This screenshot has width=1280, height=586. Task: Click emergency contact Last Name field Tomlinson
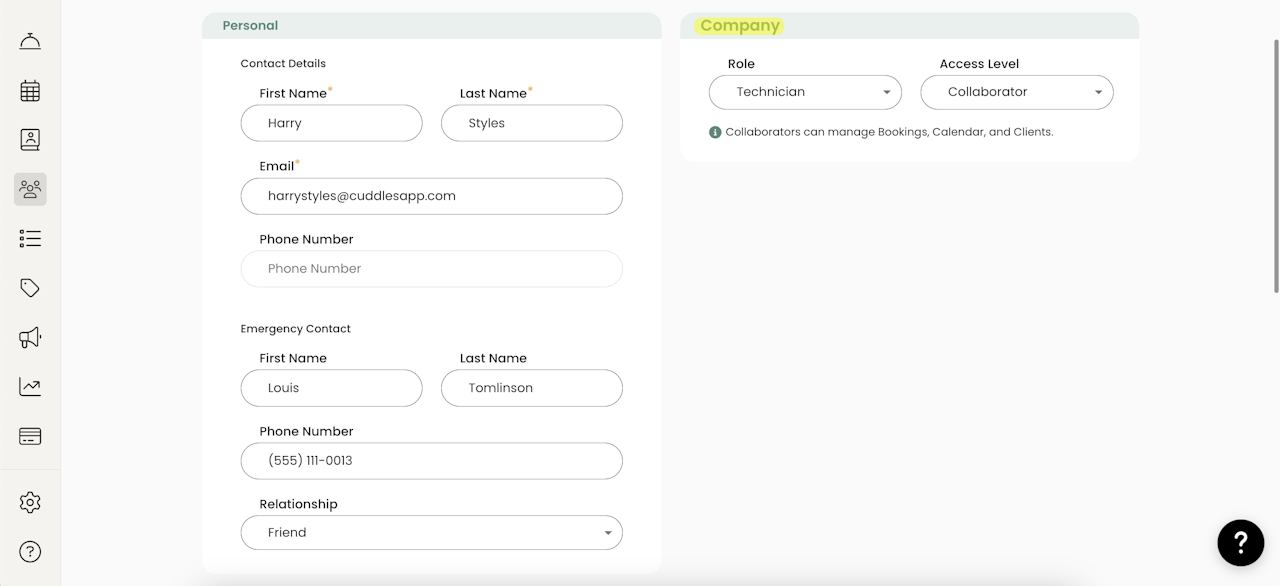(x=531, y=388)
